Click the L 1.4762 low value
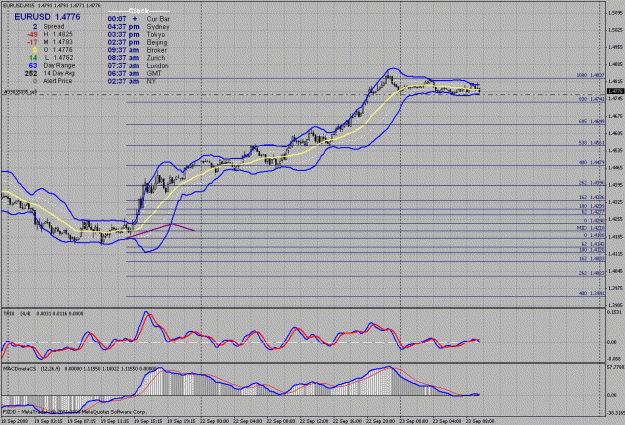 click(x=58, y=57)
